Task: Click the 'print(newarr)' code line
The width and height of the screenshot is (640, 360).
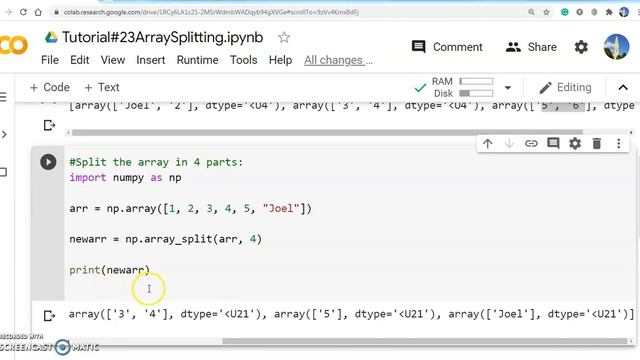Action: point(109,270)
